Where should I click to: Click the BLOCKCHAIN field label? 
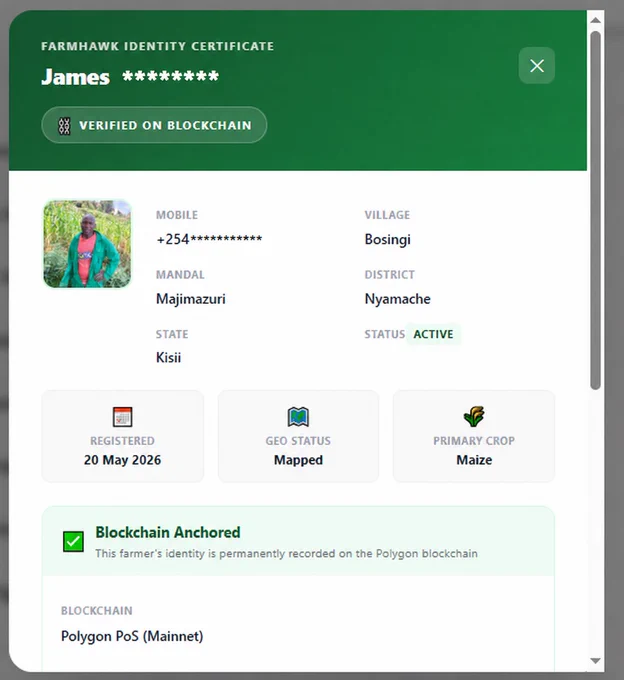point(97,611)
